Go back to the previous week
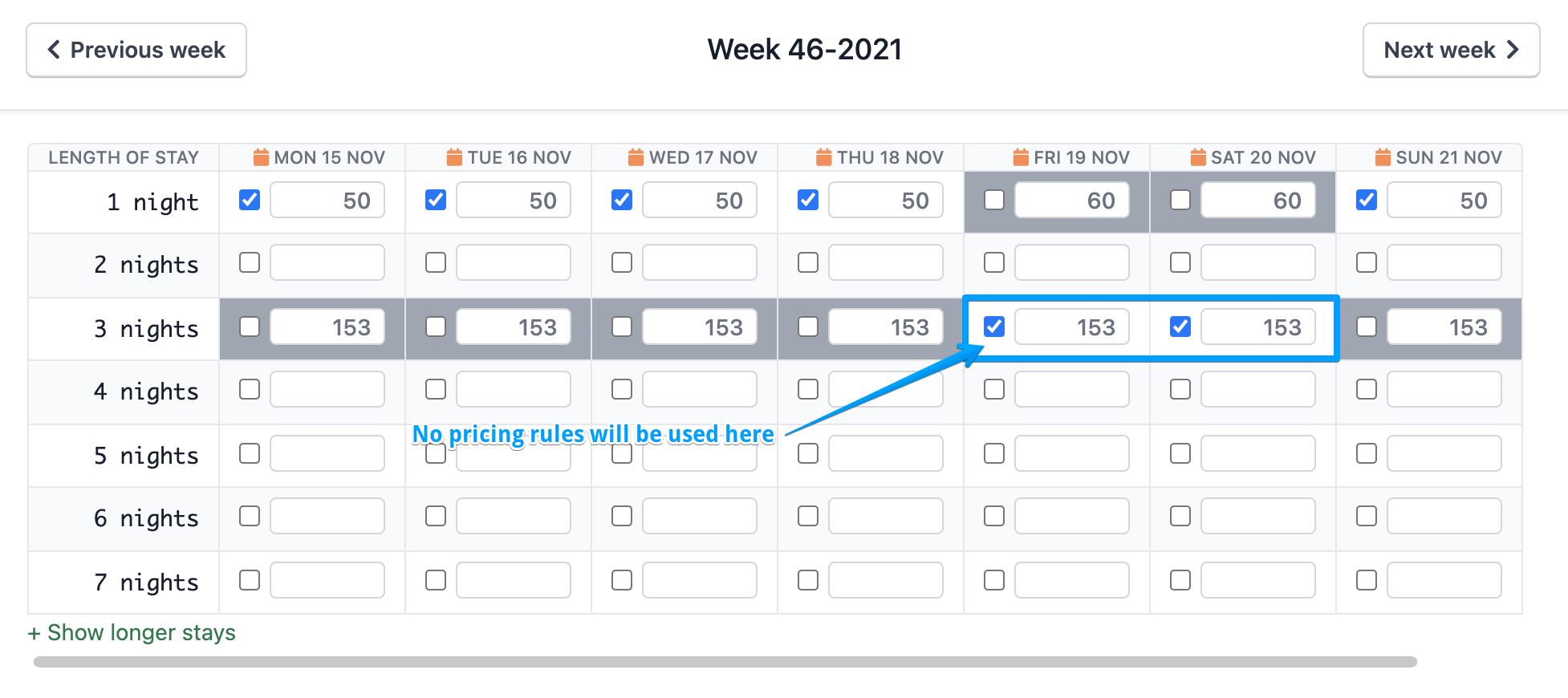 (x=136, y=50)
